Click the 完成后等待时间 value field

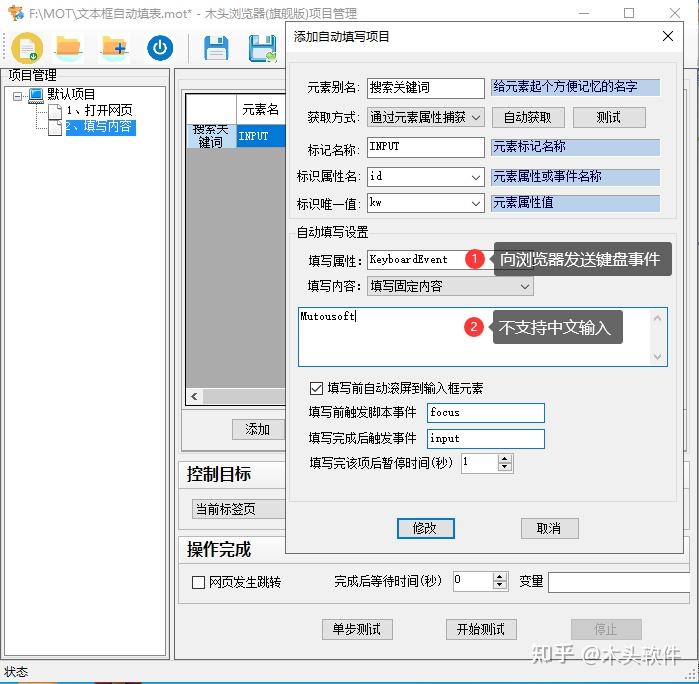tap(473, 581)
